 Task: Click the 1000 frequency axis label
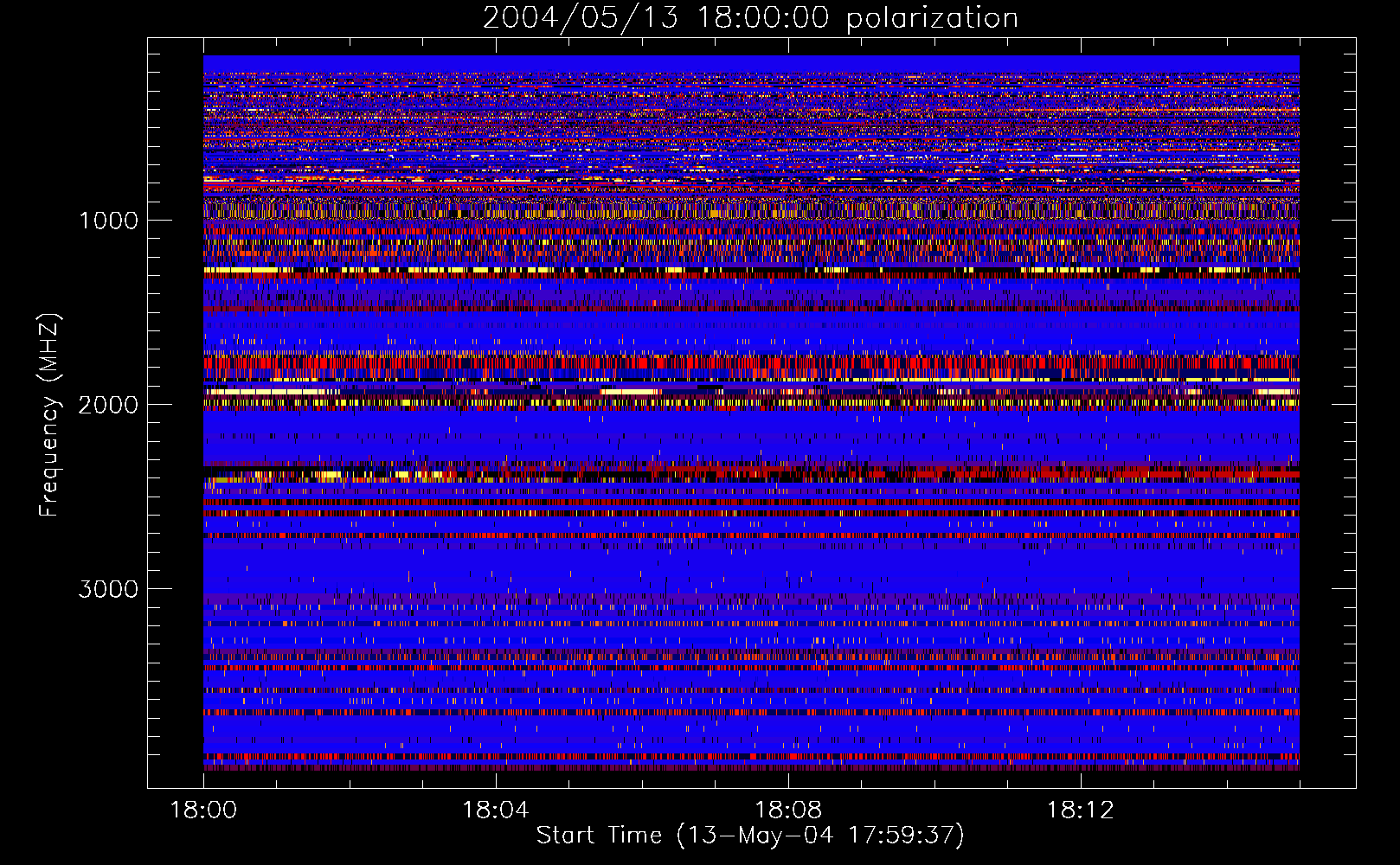[x=109, y=221]
